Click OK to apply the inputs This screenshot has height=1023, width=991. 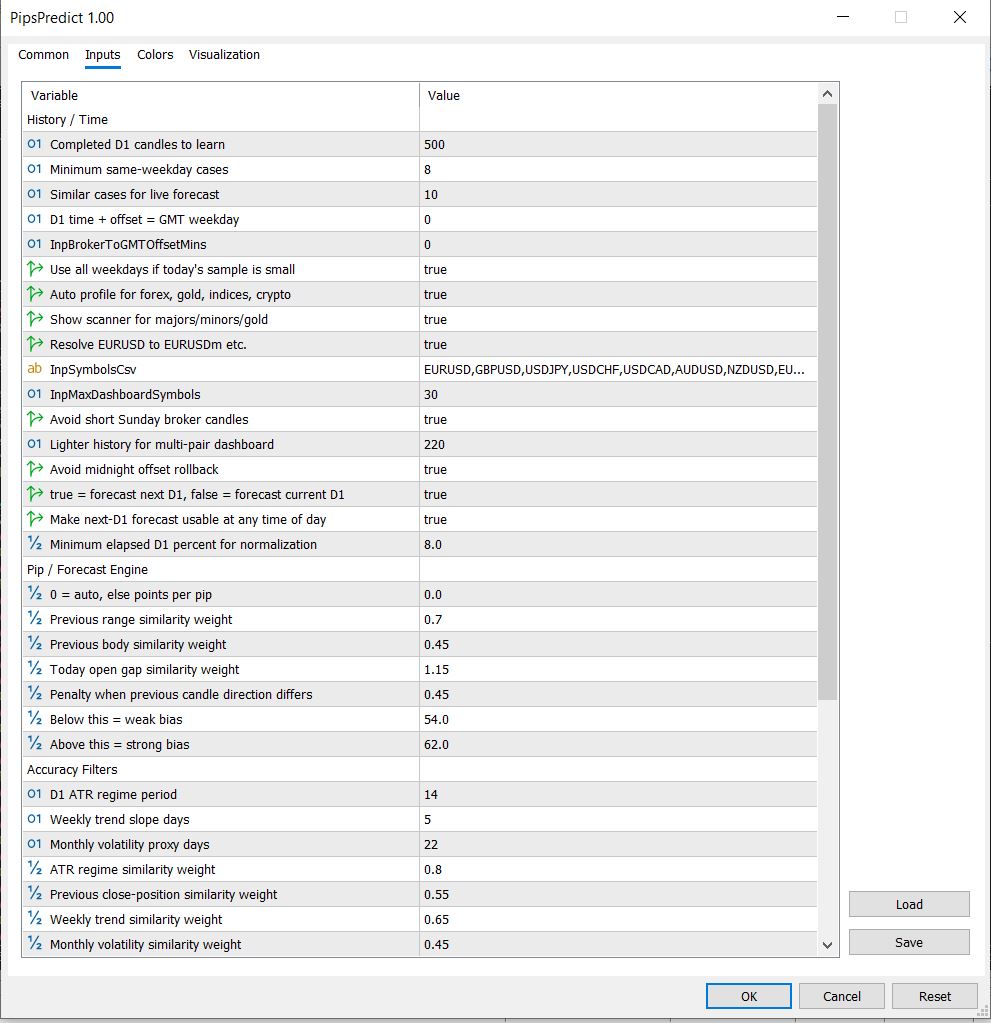pyautogui.click(x=748, y=996)
